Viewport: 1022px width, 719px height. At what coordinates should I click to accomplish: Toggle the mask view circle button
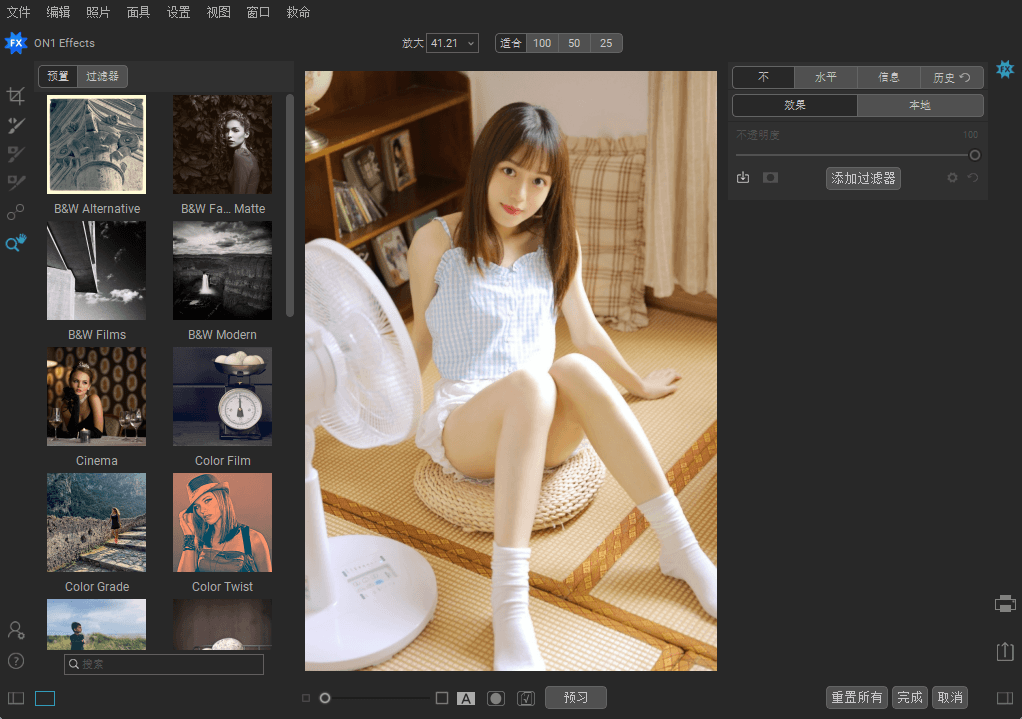pyautogui.click(x=496, y=698)
